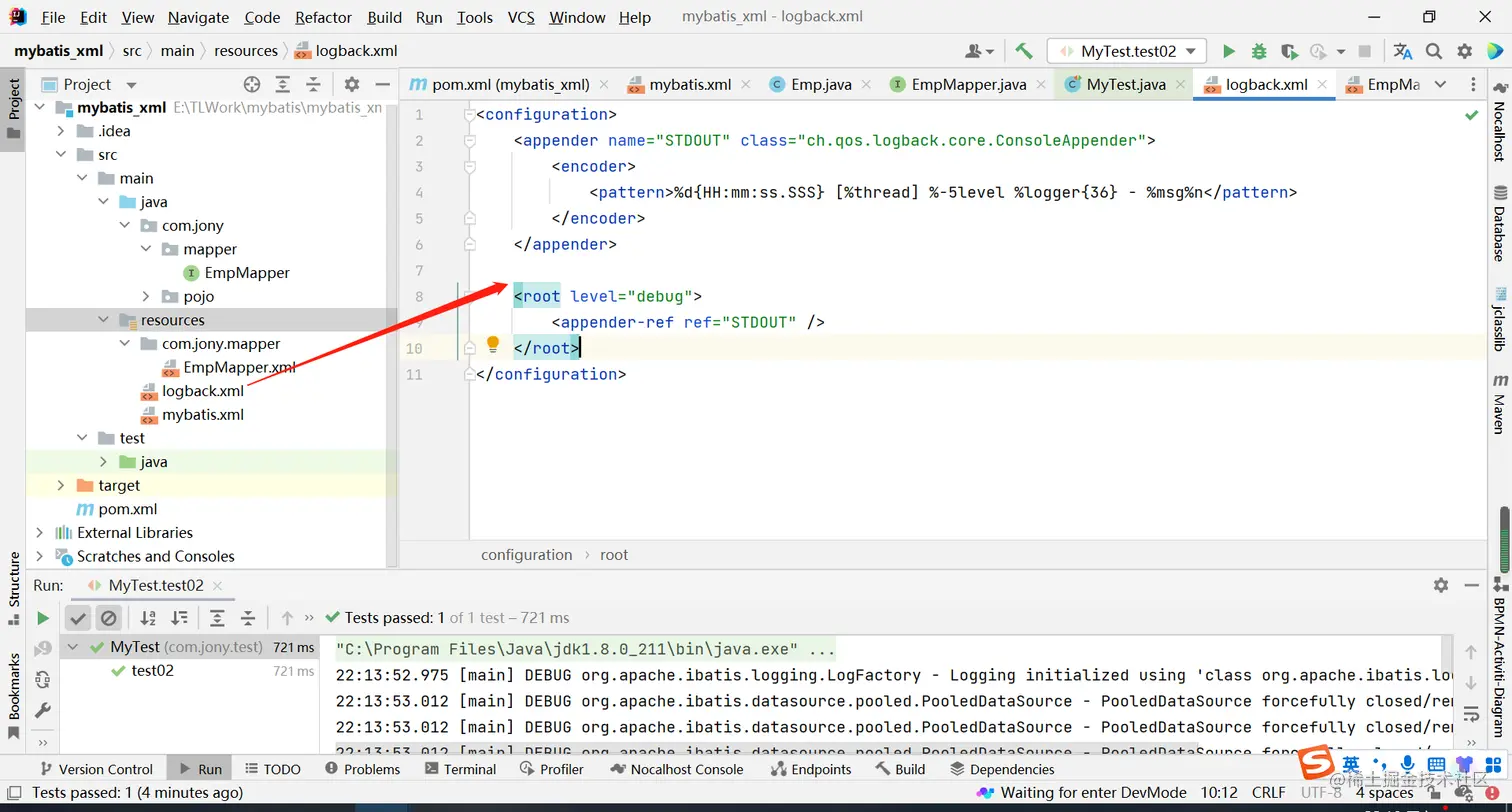Toggle sort tests alphabetically
Viewport: 1512px width, 812px height.
pyautogui.click(x=148, y=618)
